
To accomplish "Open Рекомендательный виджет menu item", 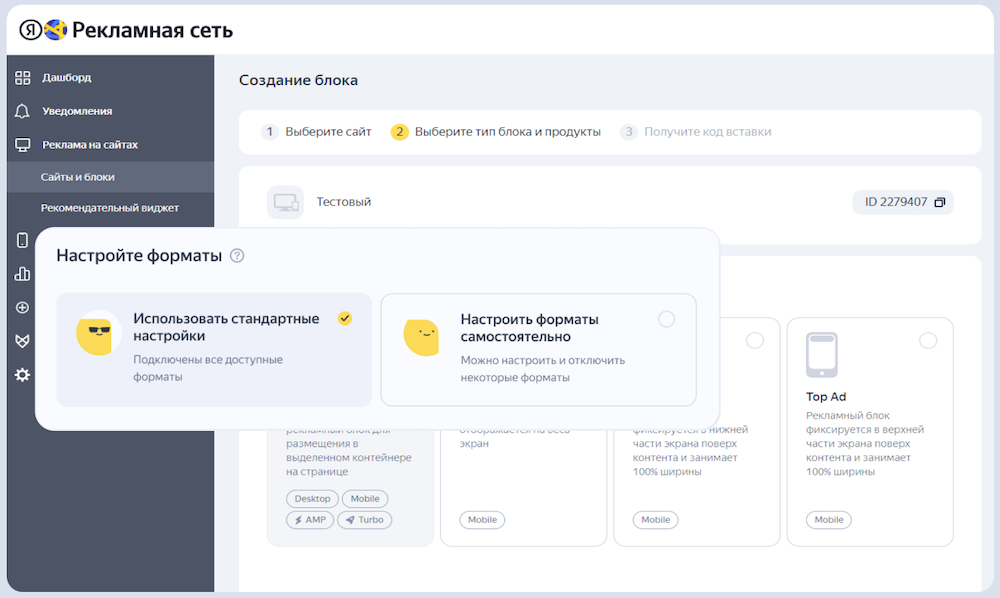I will point(110,208).
